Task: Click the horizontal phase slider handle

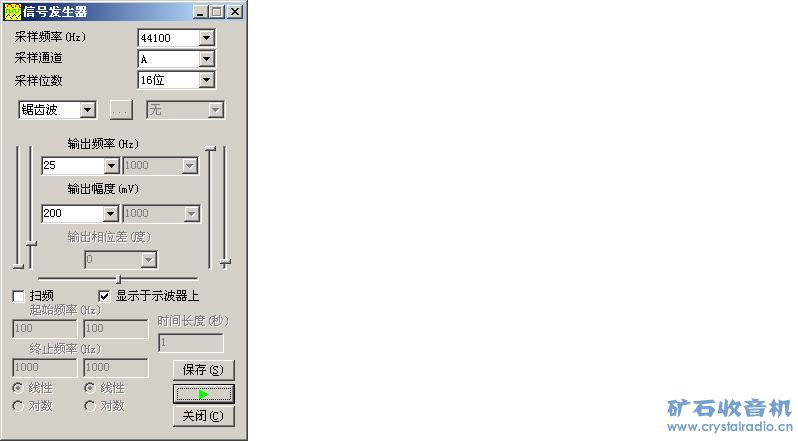Action: tap(118, 279)
